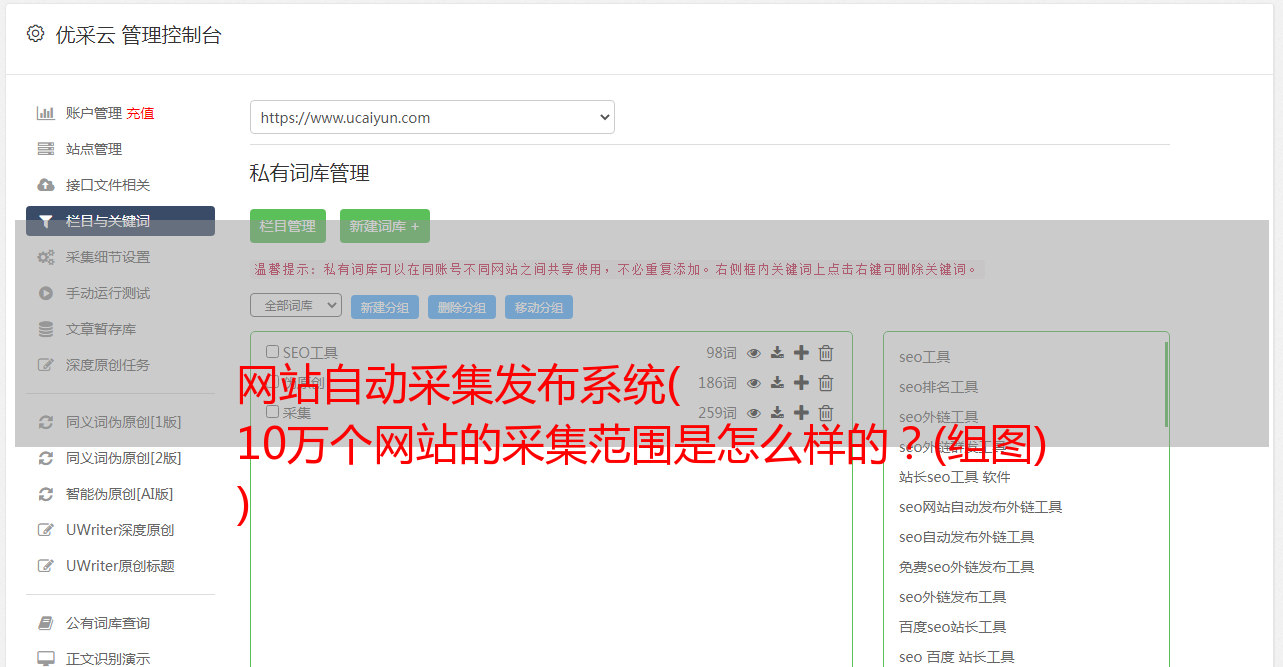Open UWriter深度原创 in the sidebar
The image size is (1283, 667).
[120, 530]
